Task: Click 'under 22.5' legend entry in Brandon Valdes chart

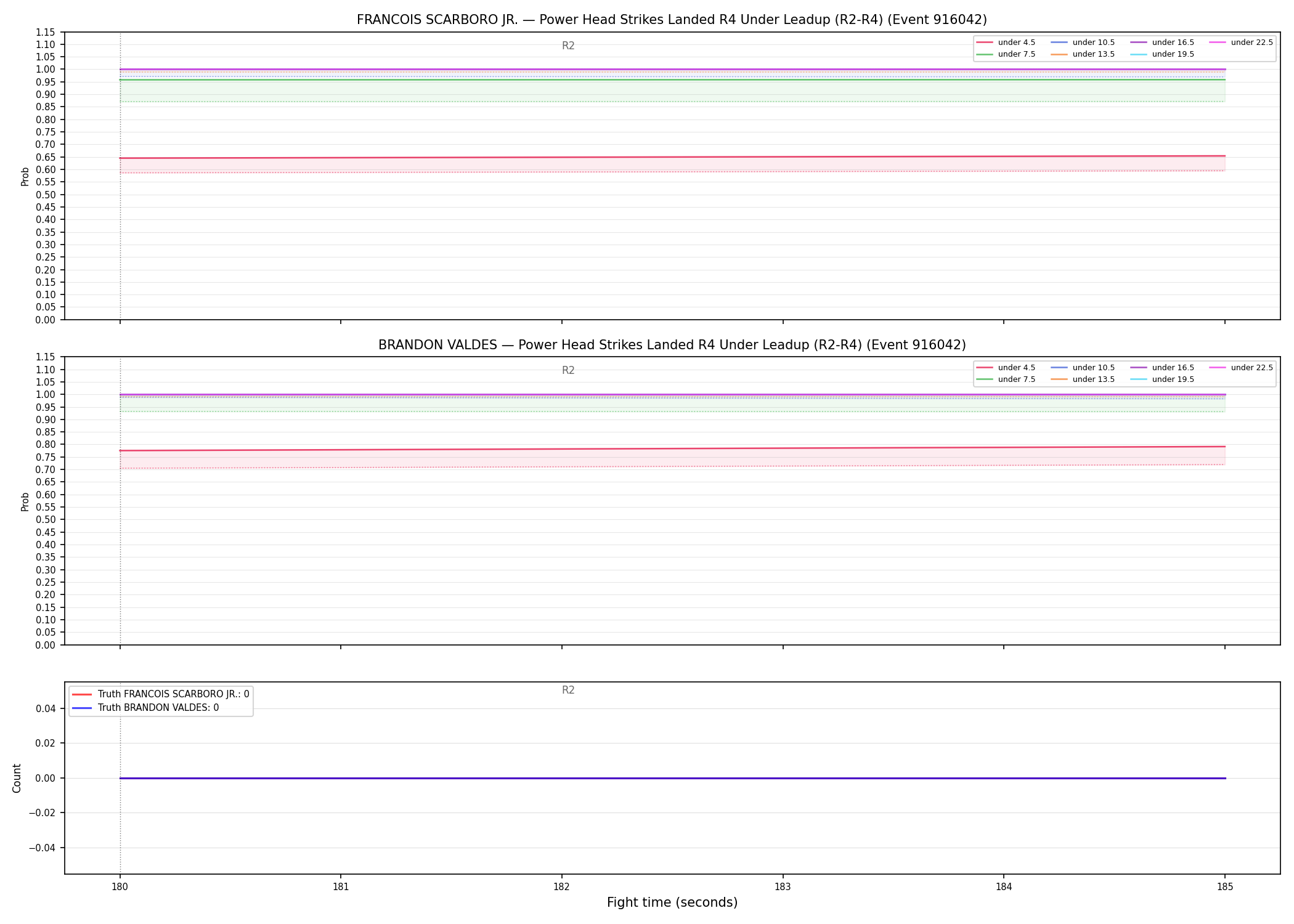Action: point(1241,368)
